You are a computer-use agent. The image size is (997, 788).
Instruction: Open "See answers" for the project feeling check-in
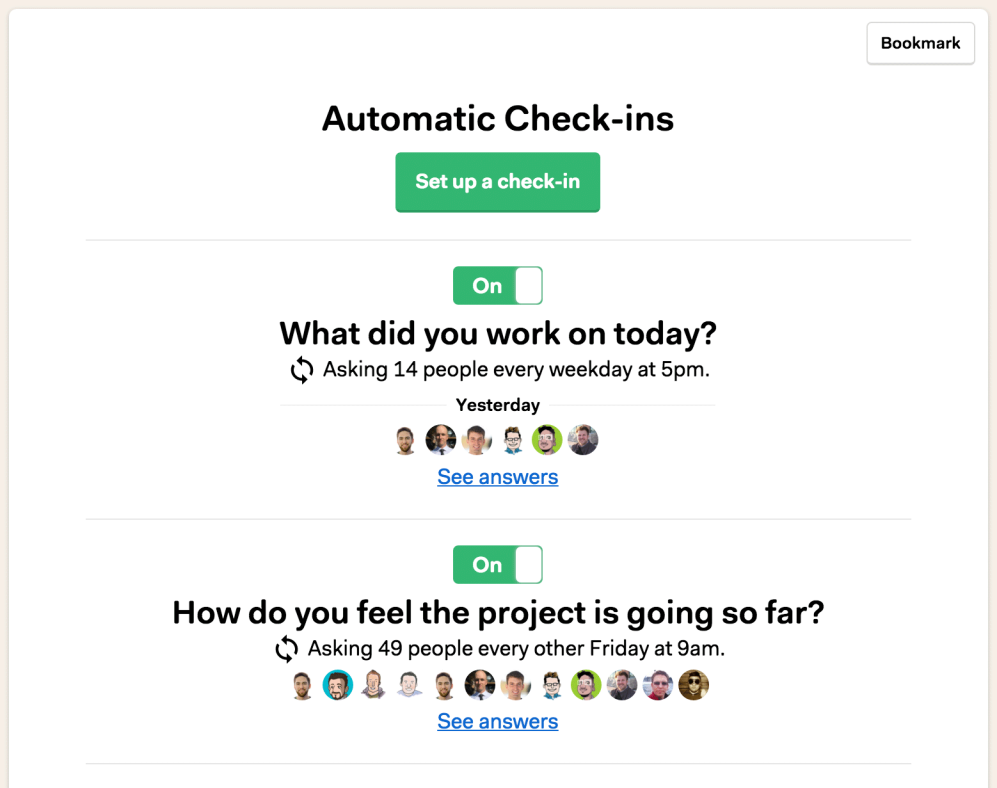497,722
